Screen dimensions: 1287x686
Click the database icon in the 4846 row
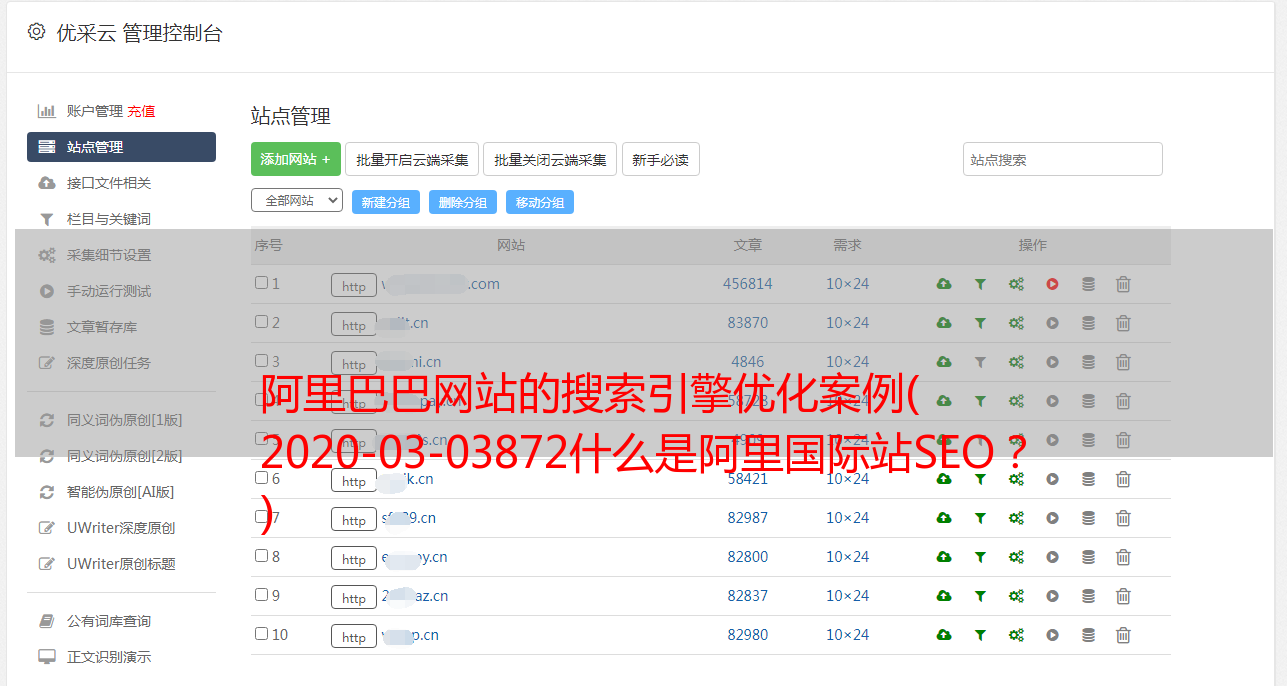(x=1088, y=362)
